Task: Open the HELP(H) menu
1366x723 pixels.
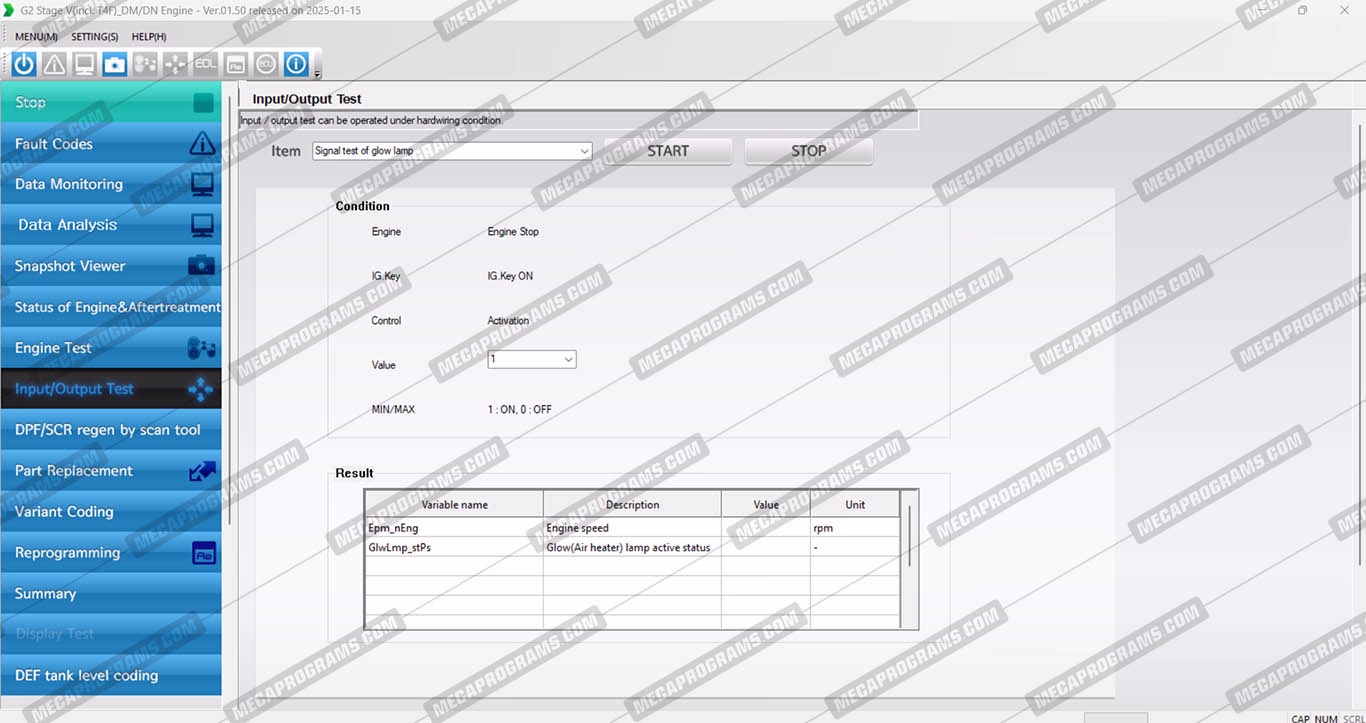Action: click(x=149, y=37)
